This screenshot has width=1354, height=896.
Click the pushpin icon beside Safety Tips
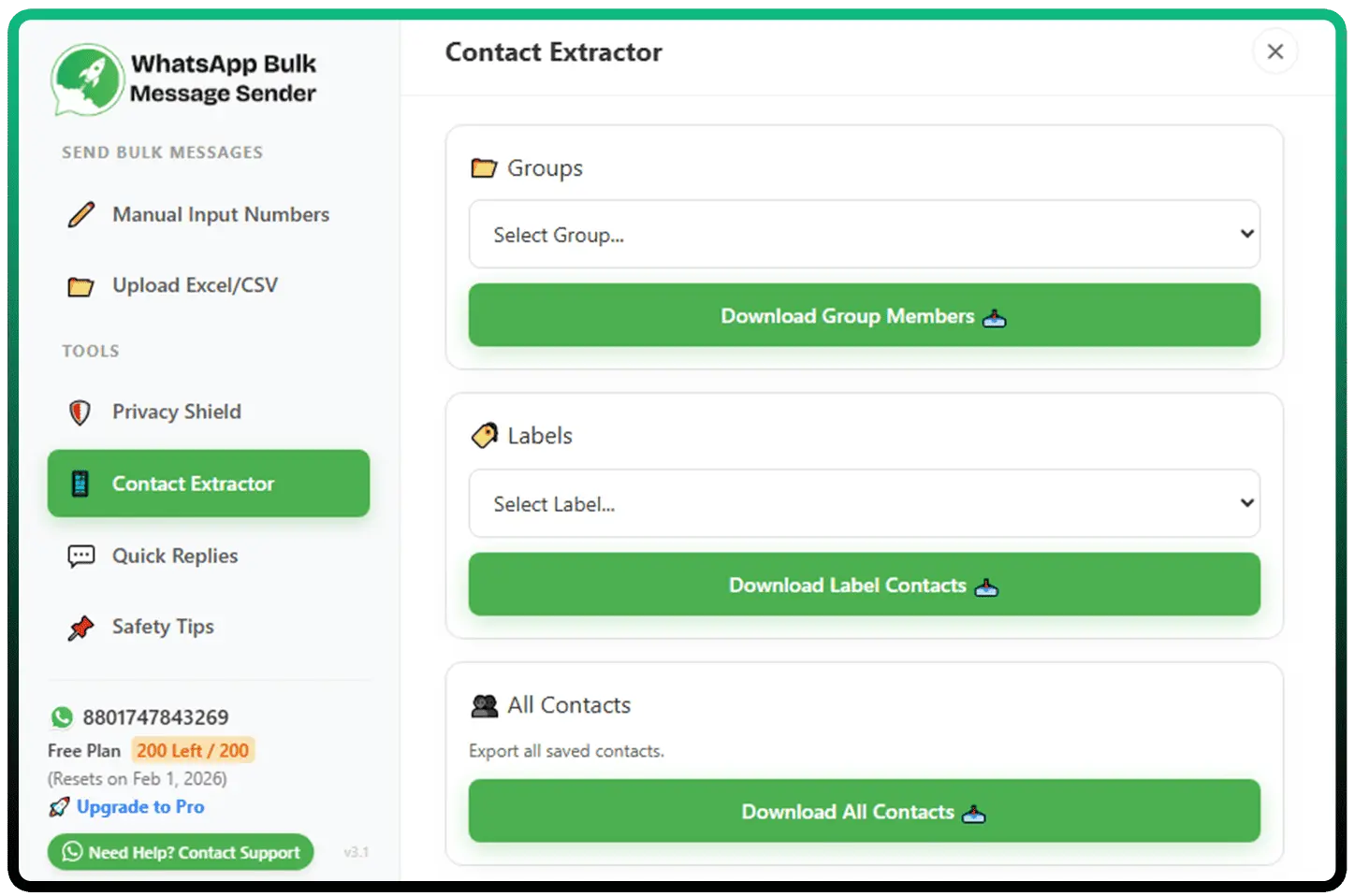tap(80, 627)
